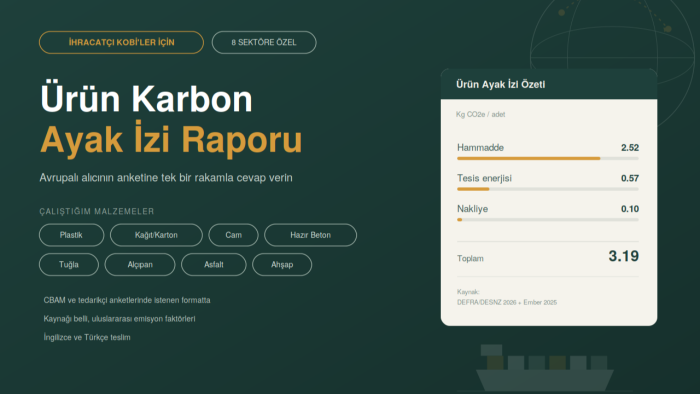Viewport: 700px width, 394px height.
Task: Click the Hammadde progress bar
Action: click(548, 158)
